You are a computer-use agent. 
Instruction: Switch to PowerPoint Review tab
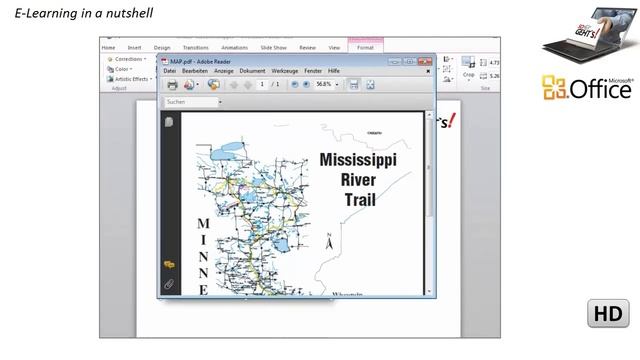click(307, 48)
